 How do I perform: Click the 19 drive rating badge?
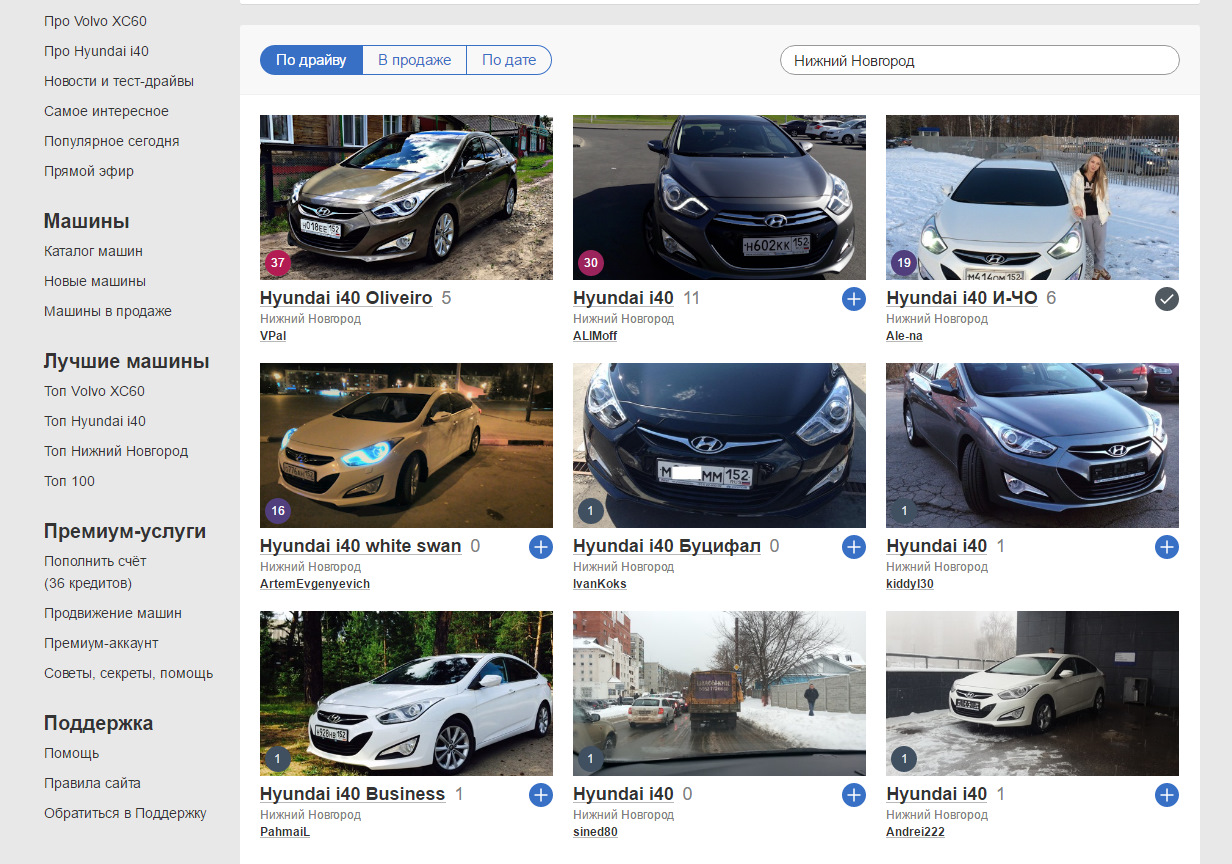tap(904, 263)
